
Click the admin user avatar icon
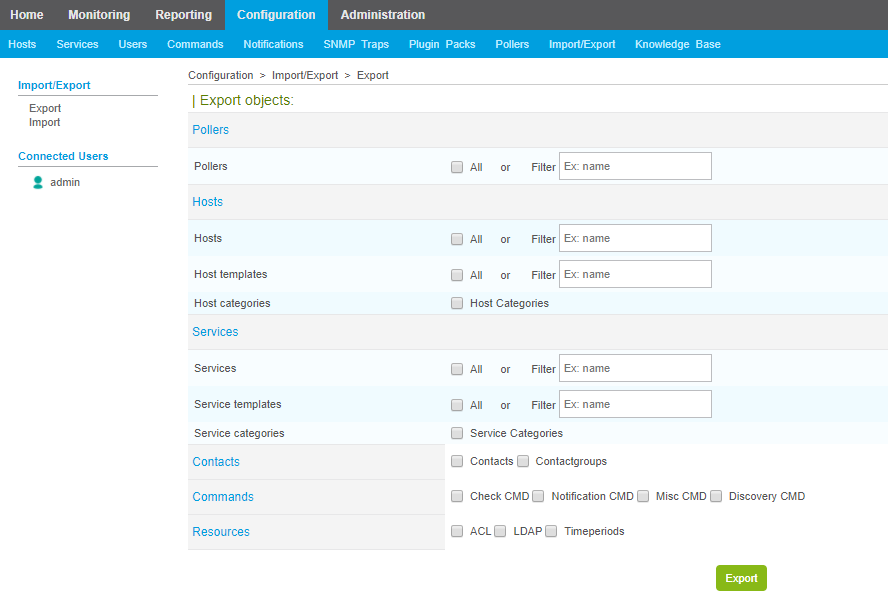pyautogui.click(x=38, y=182)
